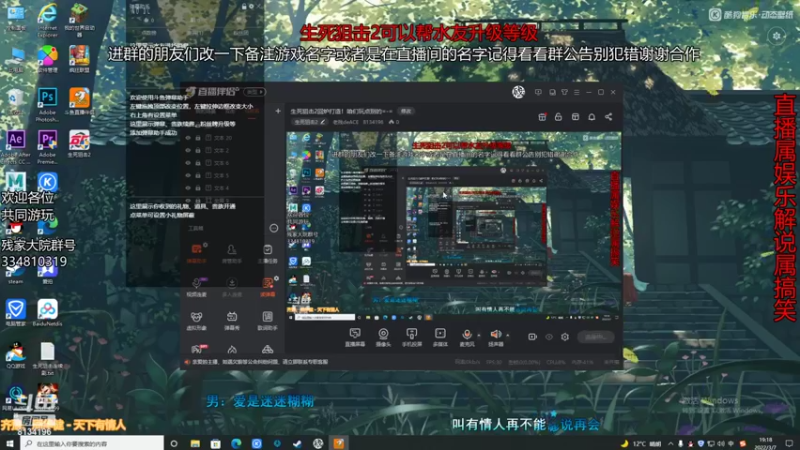Open wallpaper settings gear at desktop corner
This screenshot has width=800, height=450.
click(x=777, y=36)
